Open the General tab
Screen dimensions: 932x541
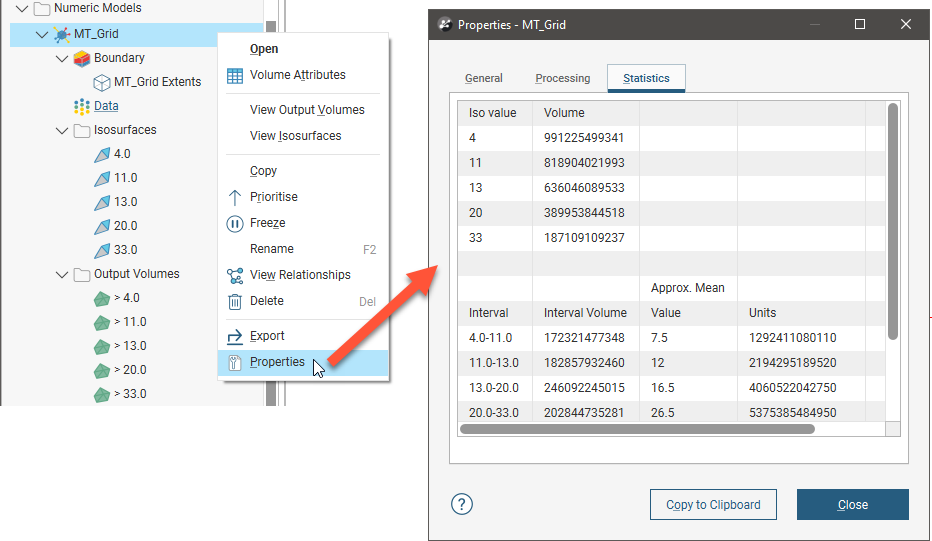(484, 78)
